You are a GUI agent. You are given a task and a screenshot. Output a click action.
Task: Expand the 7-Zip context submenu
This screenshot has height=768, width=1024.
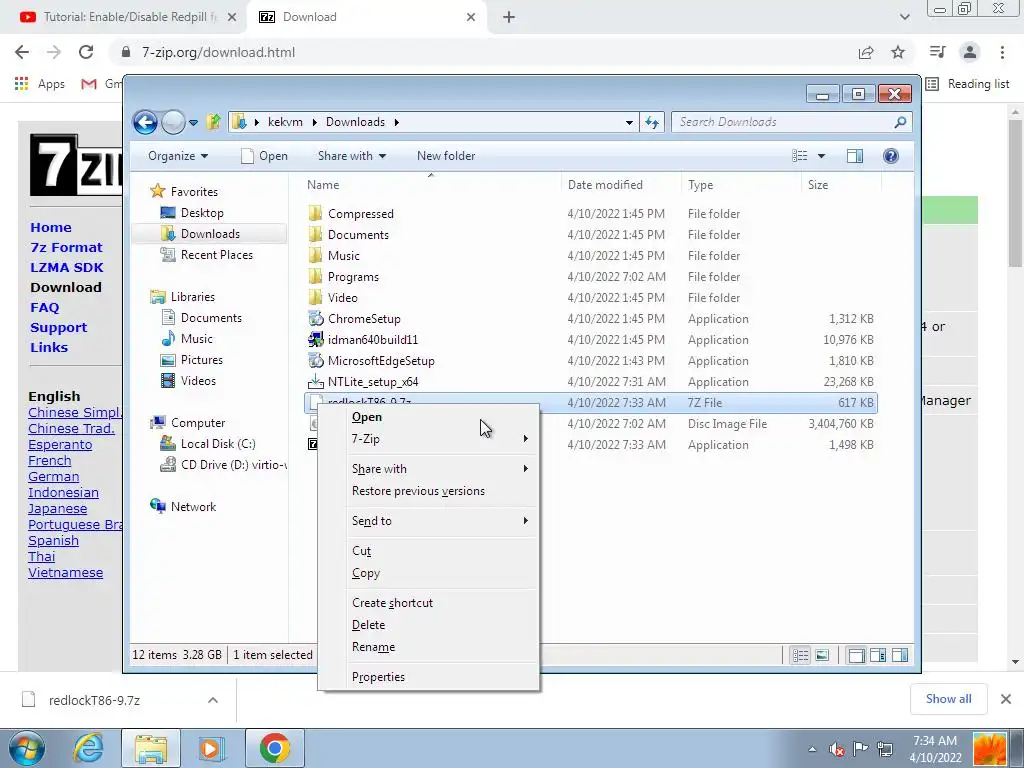coord(526,439)
